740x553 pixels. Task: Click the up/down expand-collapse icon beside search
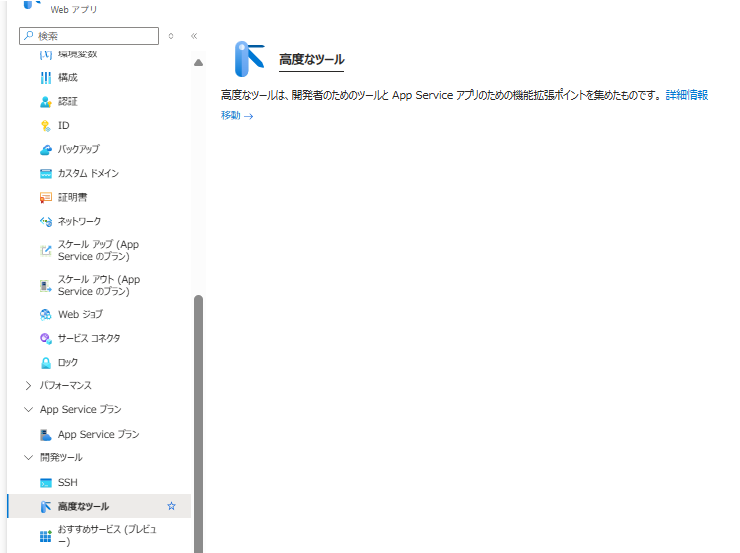pyautogui.click(x=171, y=36)
